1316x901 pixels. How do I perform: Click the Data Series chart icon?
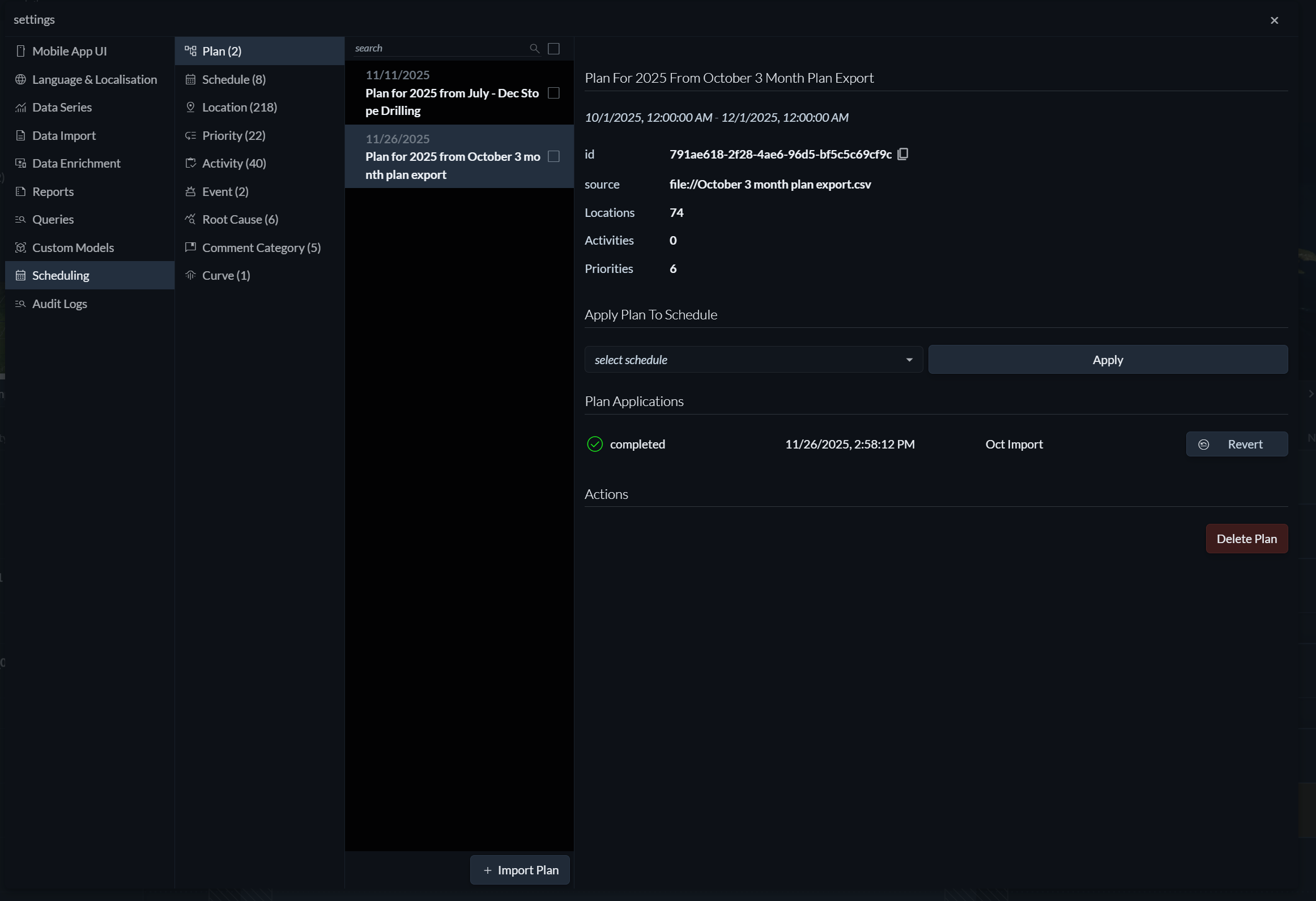21,107
